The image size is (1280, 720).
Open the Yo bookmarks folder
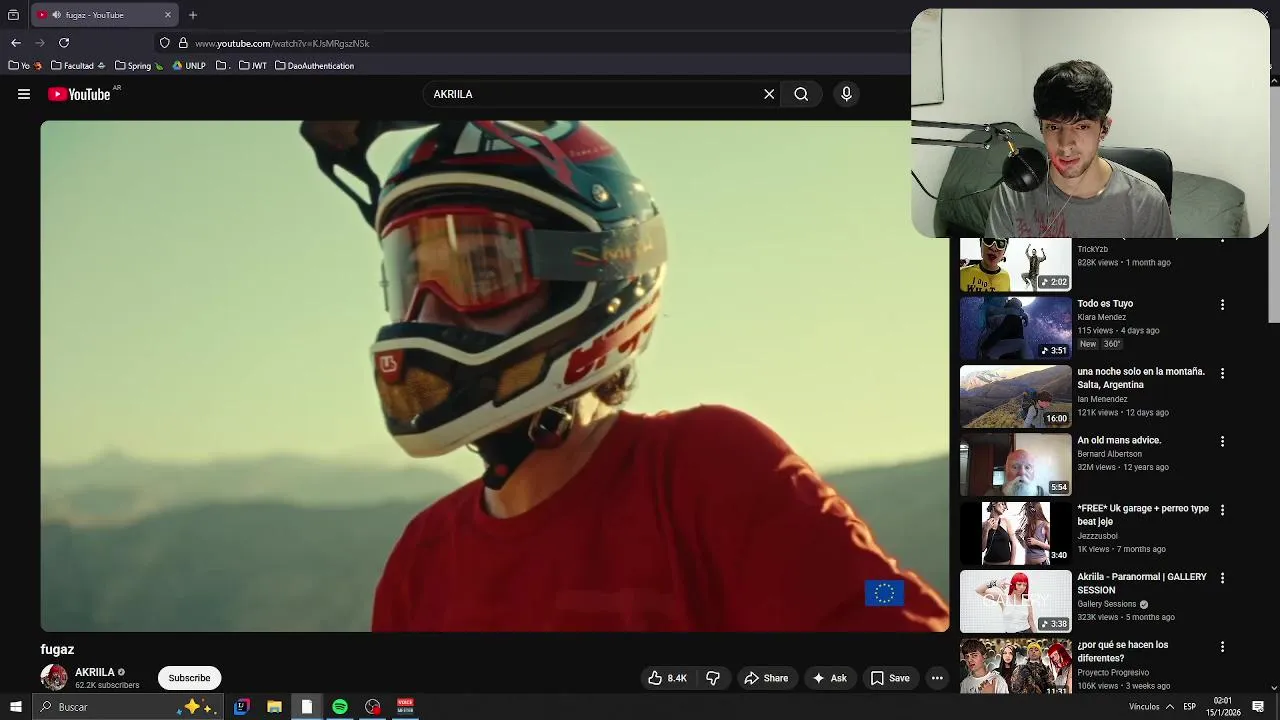click(26, 66)
